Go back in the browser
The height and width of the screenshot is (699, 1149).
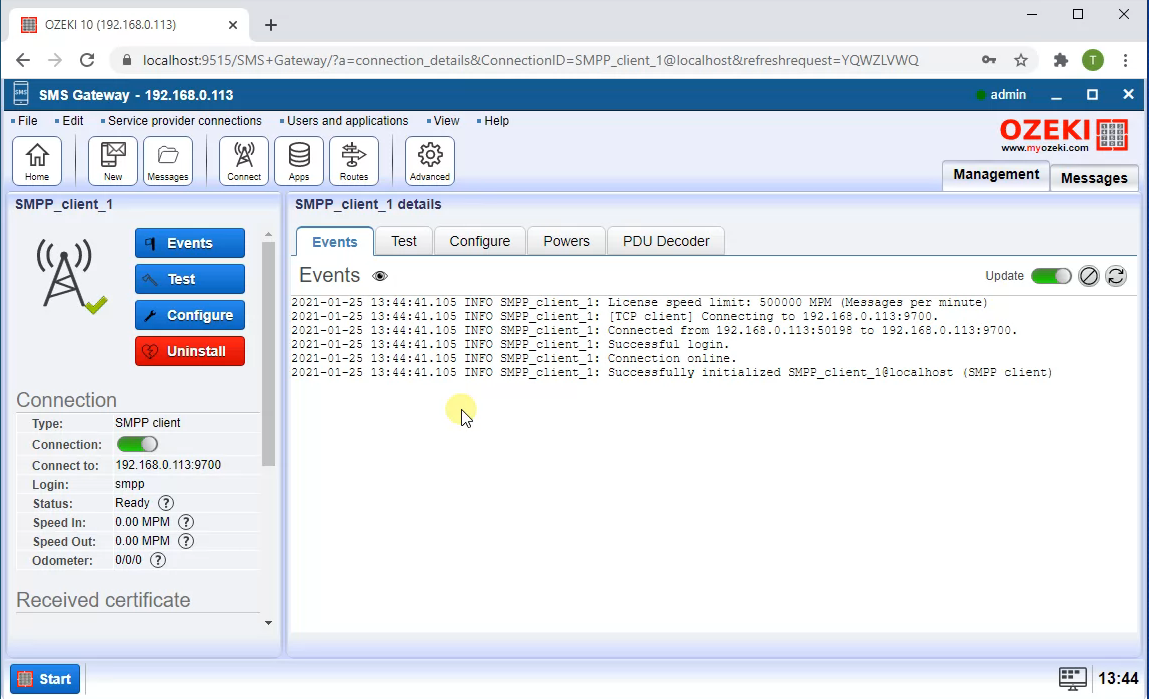coord(23,60)
